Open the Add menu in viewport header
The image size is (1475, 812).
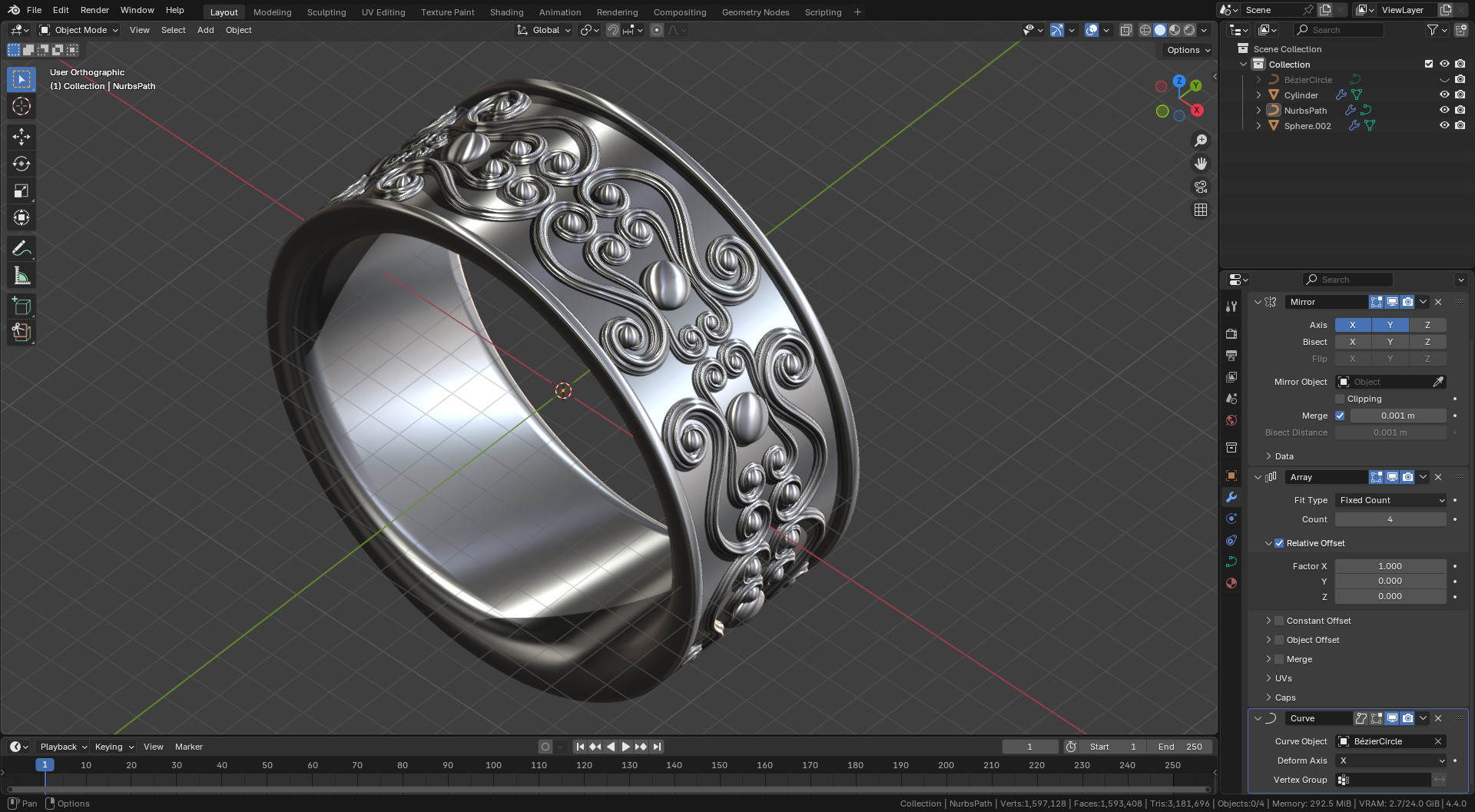205,30
